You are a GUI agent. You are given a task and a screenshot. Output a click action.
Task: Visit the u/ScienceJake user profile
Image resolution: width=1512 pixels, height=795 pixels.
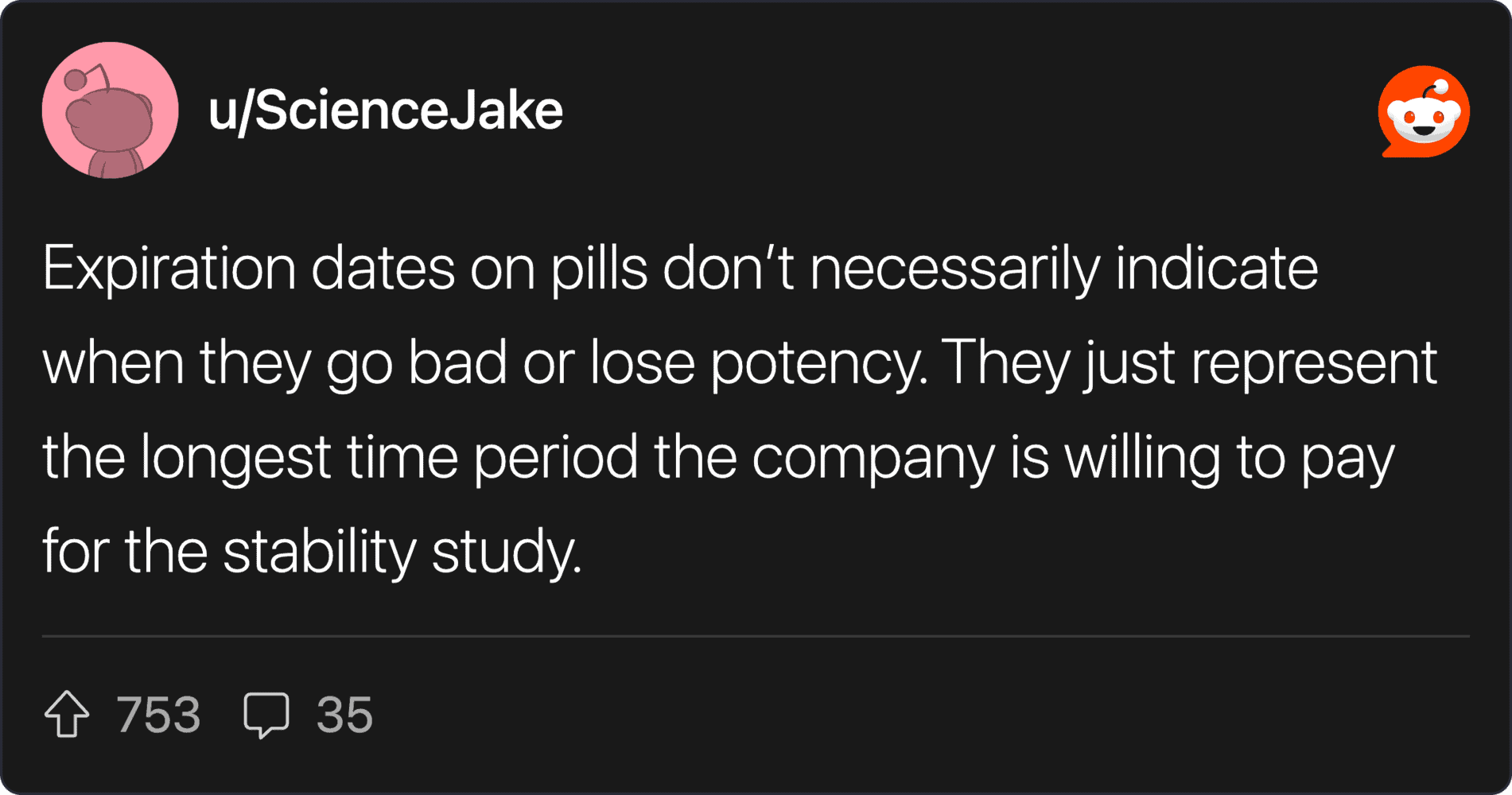[x=386, y=111]
